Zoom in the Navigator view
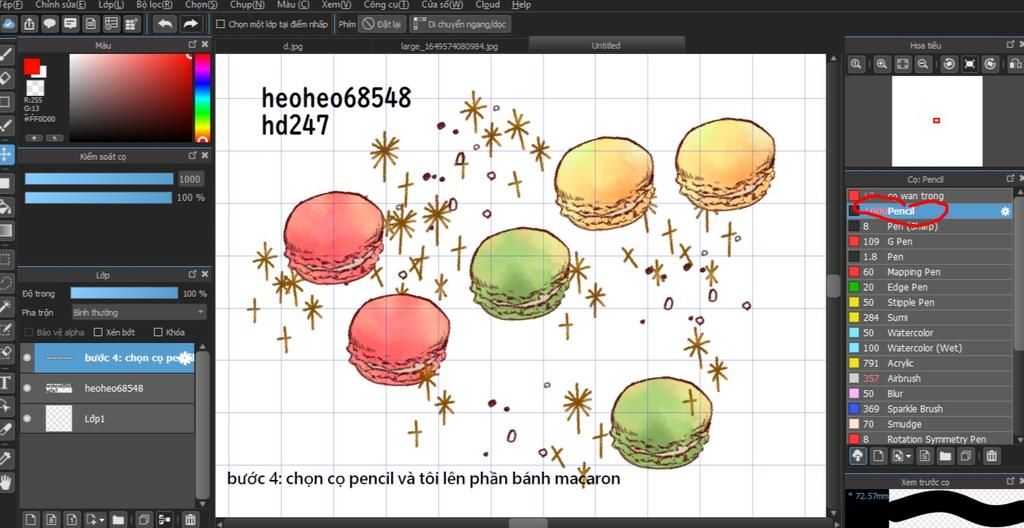This screenshot has height=528, width=1024. click(882, 63)
